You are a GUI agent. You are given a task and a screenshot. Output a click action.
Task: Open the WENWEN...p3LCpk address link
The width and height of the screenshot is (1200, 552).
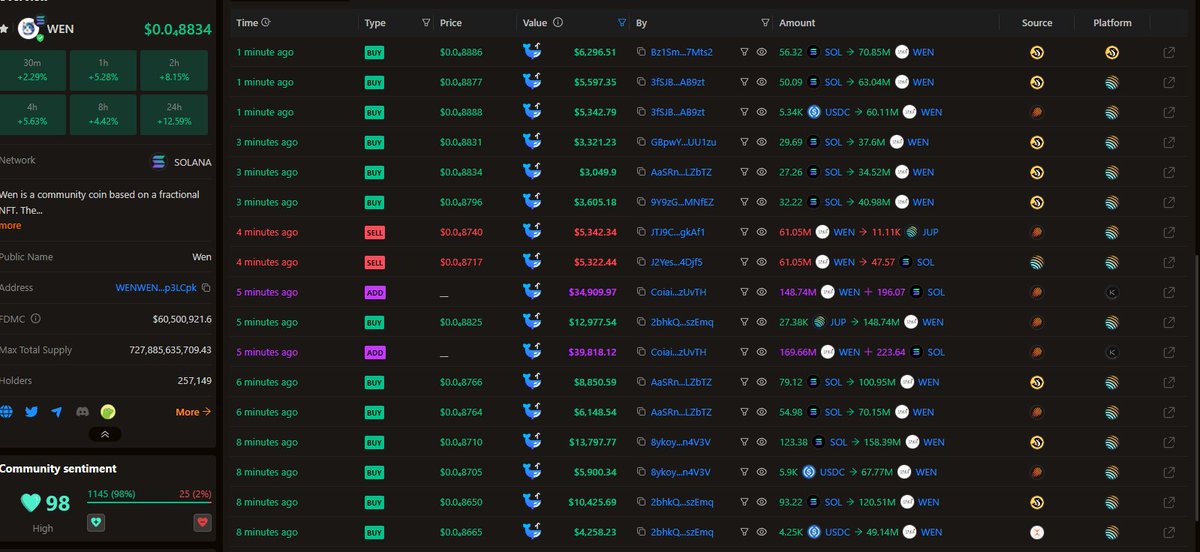pos(157,287)
